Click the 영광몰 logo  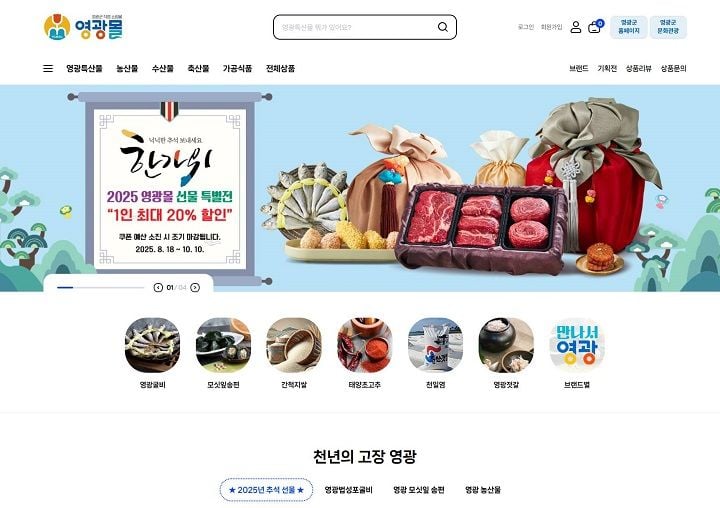click(84, 27)
